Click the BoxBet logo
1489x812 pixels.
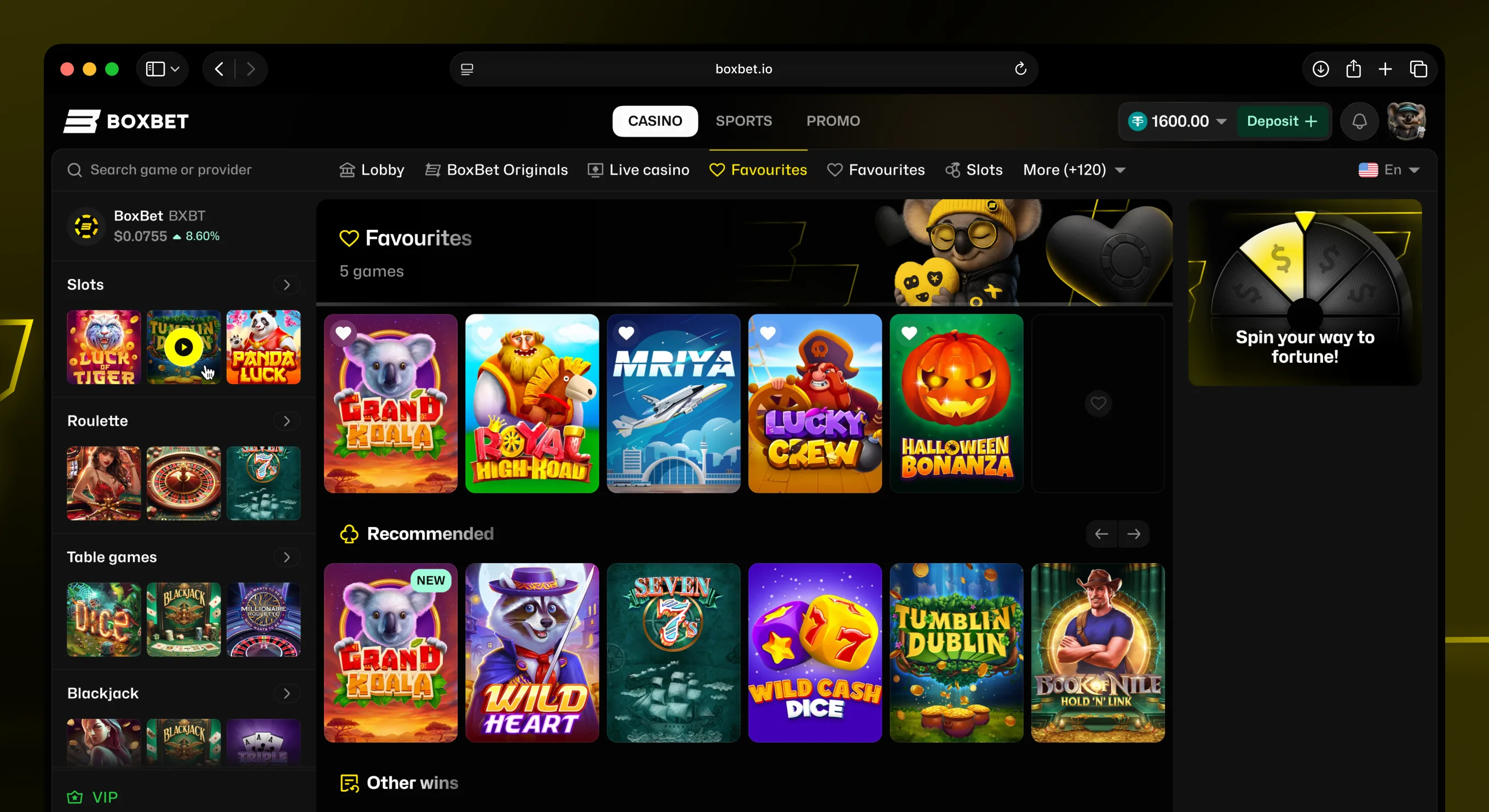pos(126,121)
